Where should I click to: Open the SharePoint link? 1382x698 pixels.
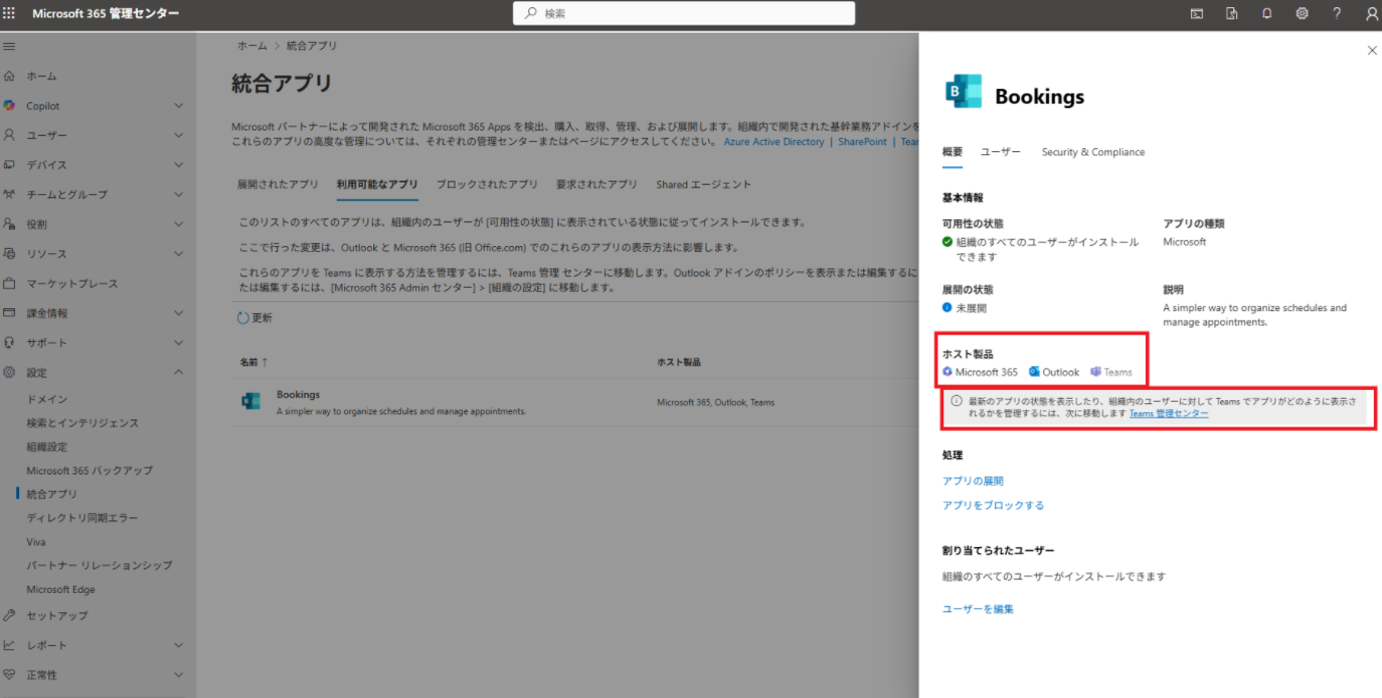(x=862, y=142)
